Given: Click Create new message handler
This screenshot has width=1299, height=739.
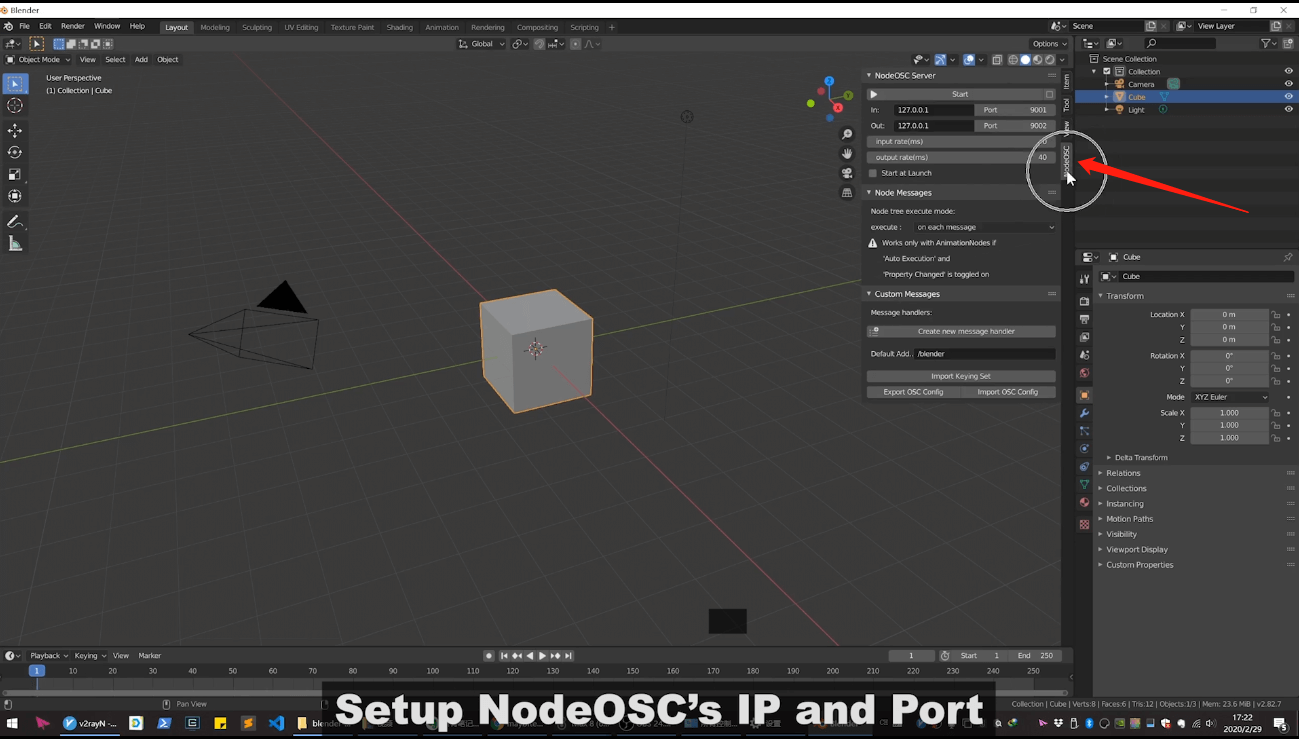Looking at the screenshot, I should (x=961, y=331).
